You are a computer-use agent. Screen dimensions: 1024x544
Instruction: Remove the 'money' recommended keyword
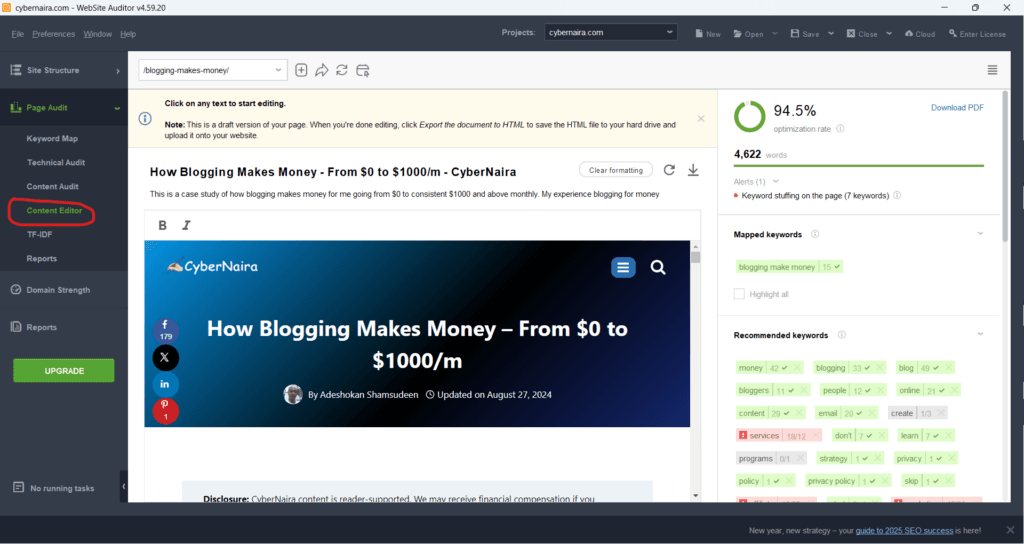tap(799, 368)
